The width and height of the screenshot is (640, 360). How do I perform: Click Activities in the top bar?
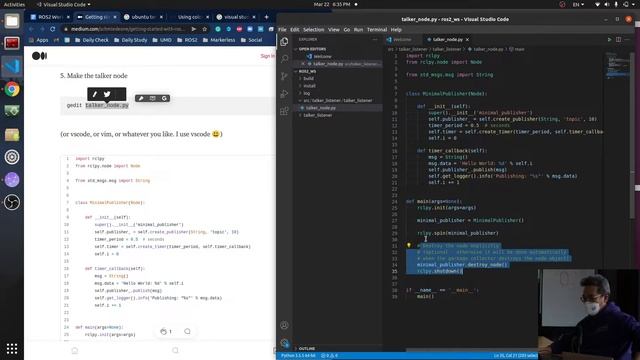click(x=14, y=4)
